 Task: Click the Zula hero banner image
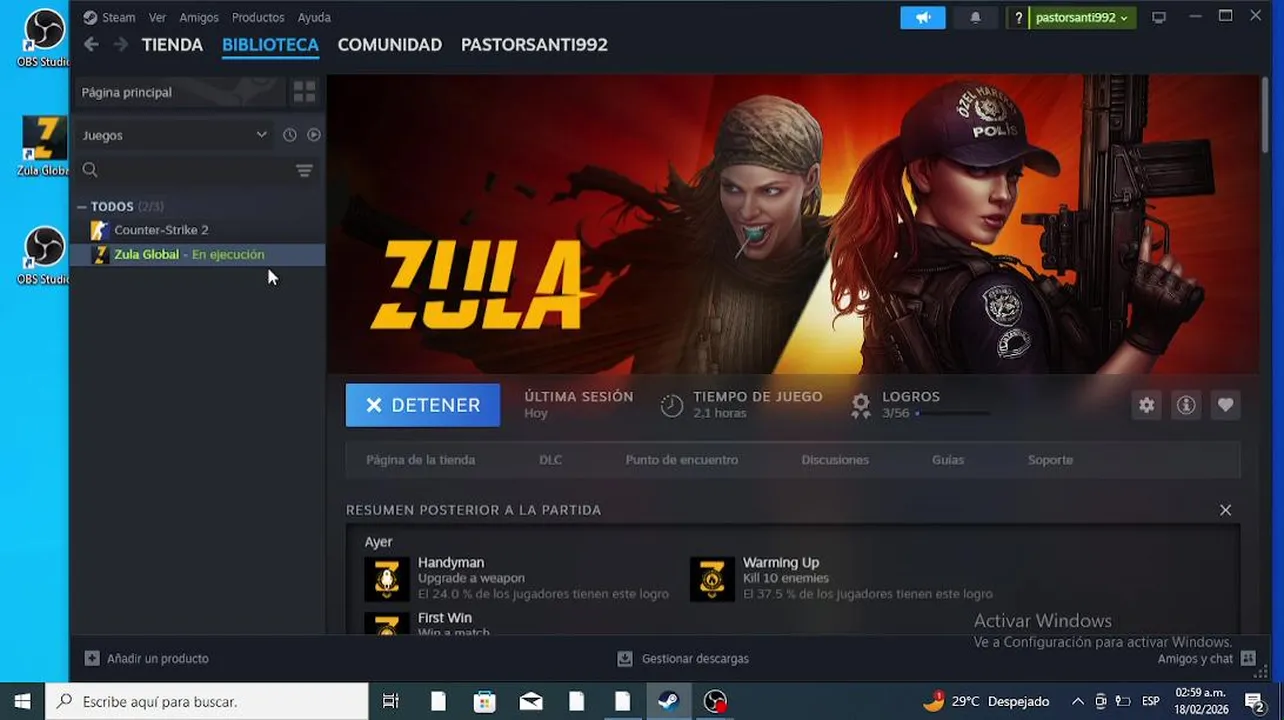pyautogui.click(x=794, y=224)
